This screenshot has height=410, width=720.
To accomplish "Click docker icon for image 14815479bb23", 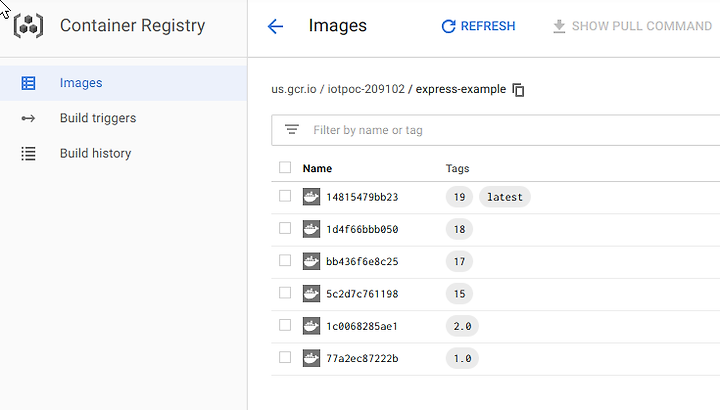I will (311, 197).
